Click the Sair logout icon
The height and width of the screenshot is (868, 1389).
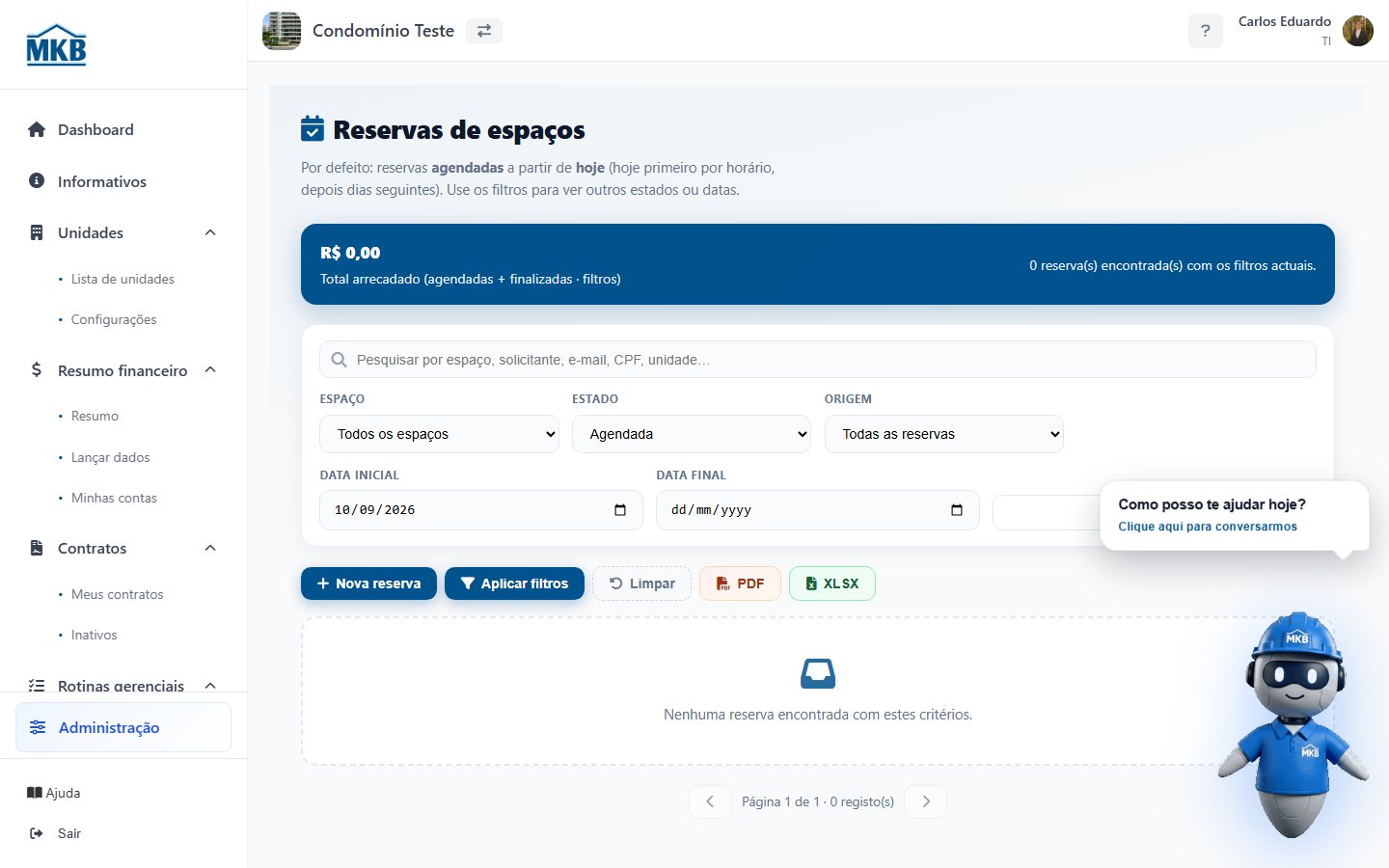tap(37, 833)
